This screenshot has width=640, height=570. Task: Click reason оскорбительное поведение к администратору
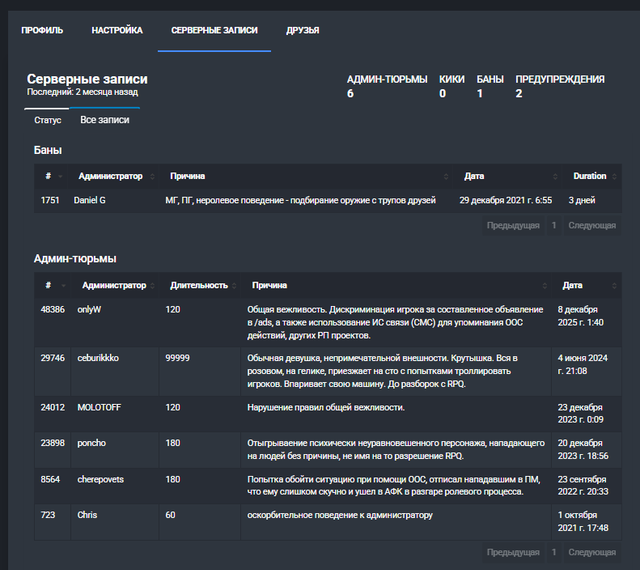click(x=340, y=515)
